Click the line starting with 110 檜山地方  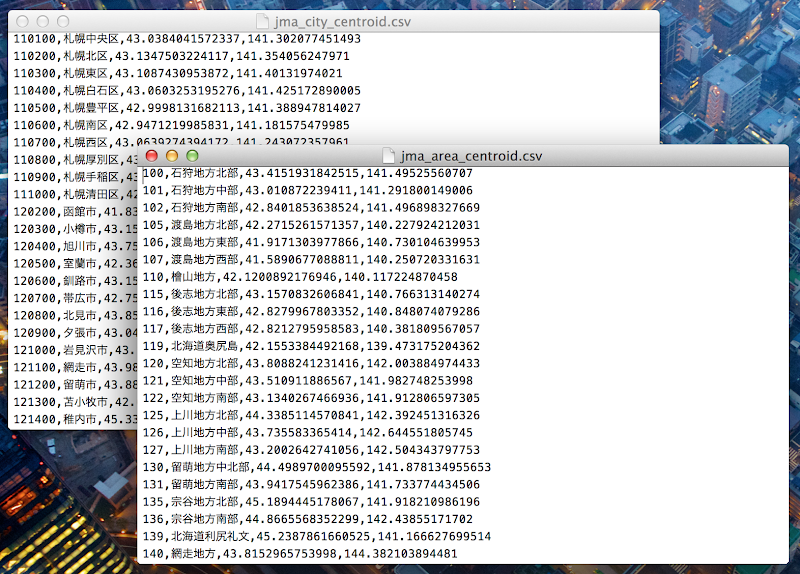pos(300,277)
